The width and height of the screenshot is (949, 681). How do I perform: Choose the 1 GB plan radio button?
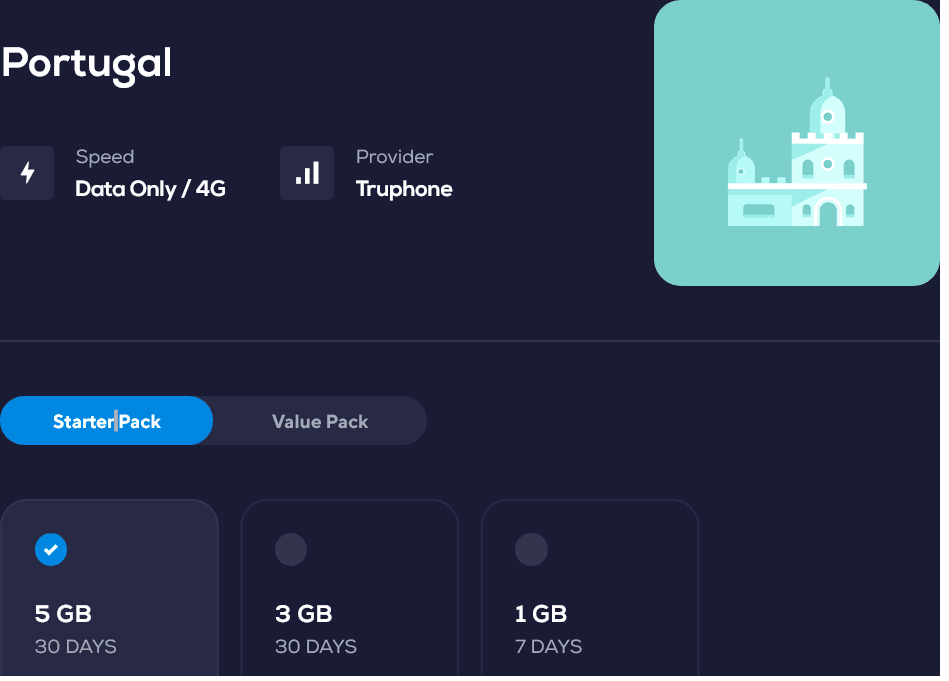click(x=531, y=549)
